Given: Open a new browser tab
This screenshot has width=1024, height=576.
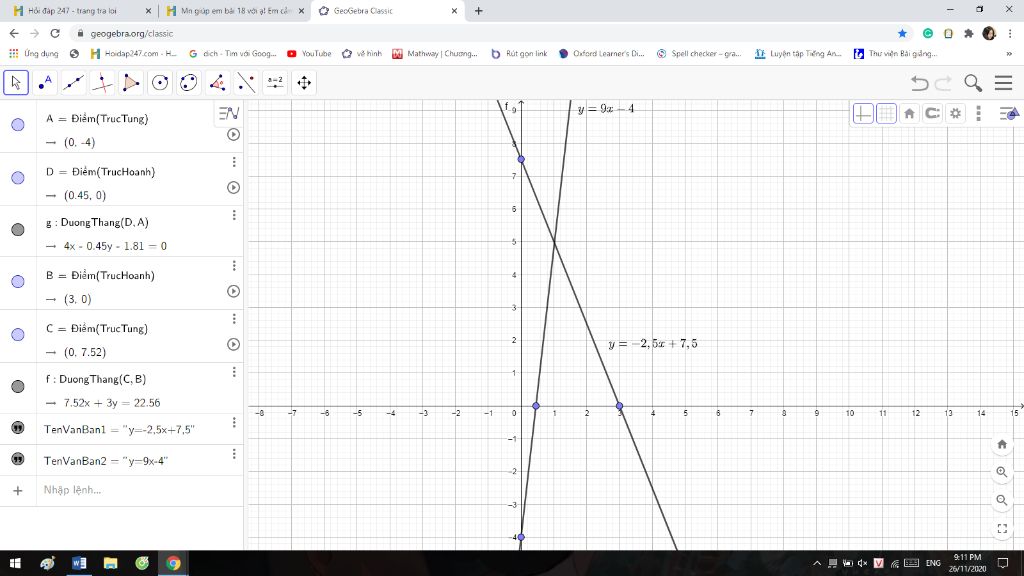Looking at the screenshot, I should pyautogui.click(x=479, y=11).
